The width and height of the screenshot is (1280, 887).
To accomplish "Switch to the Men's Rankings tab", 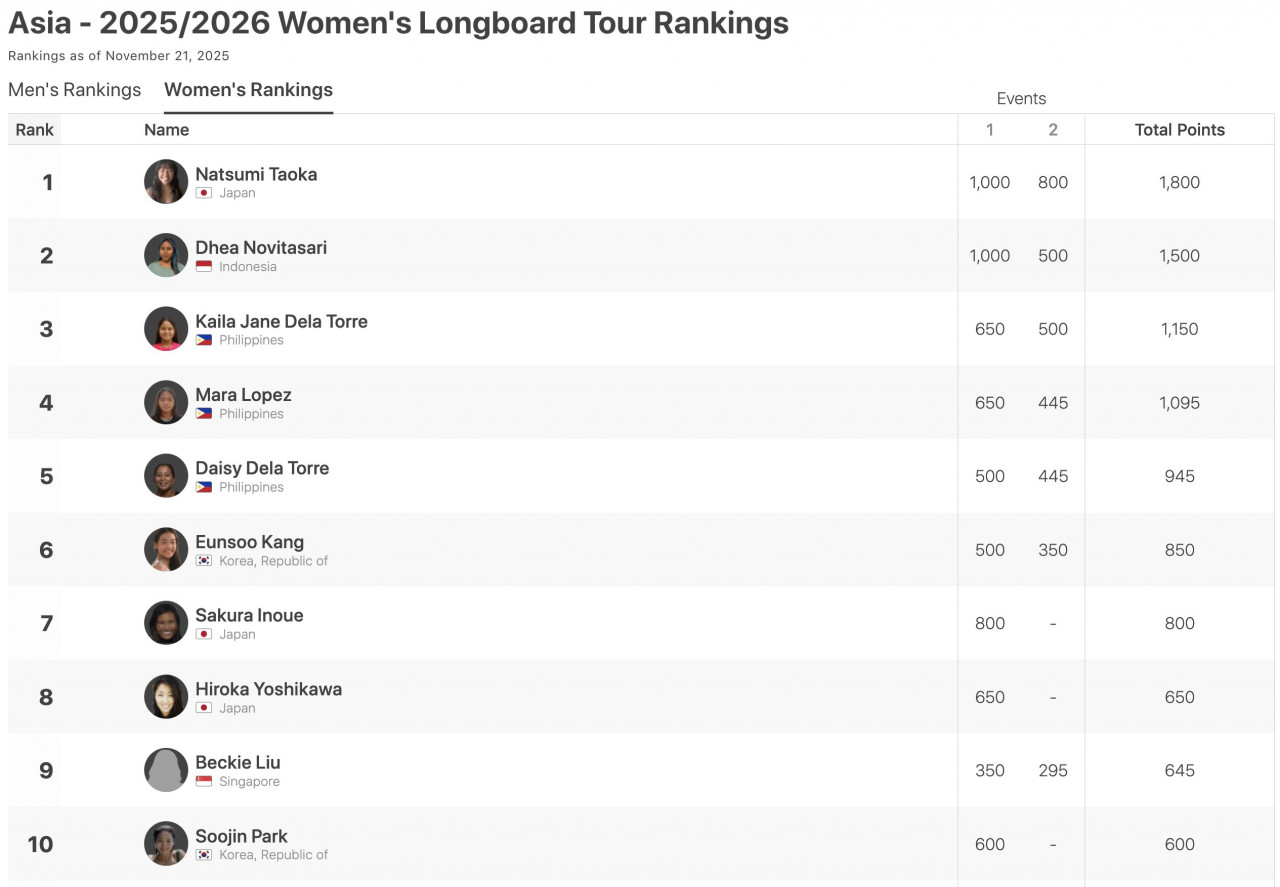I will (x=75, y=90).
